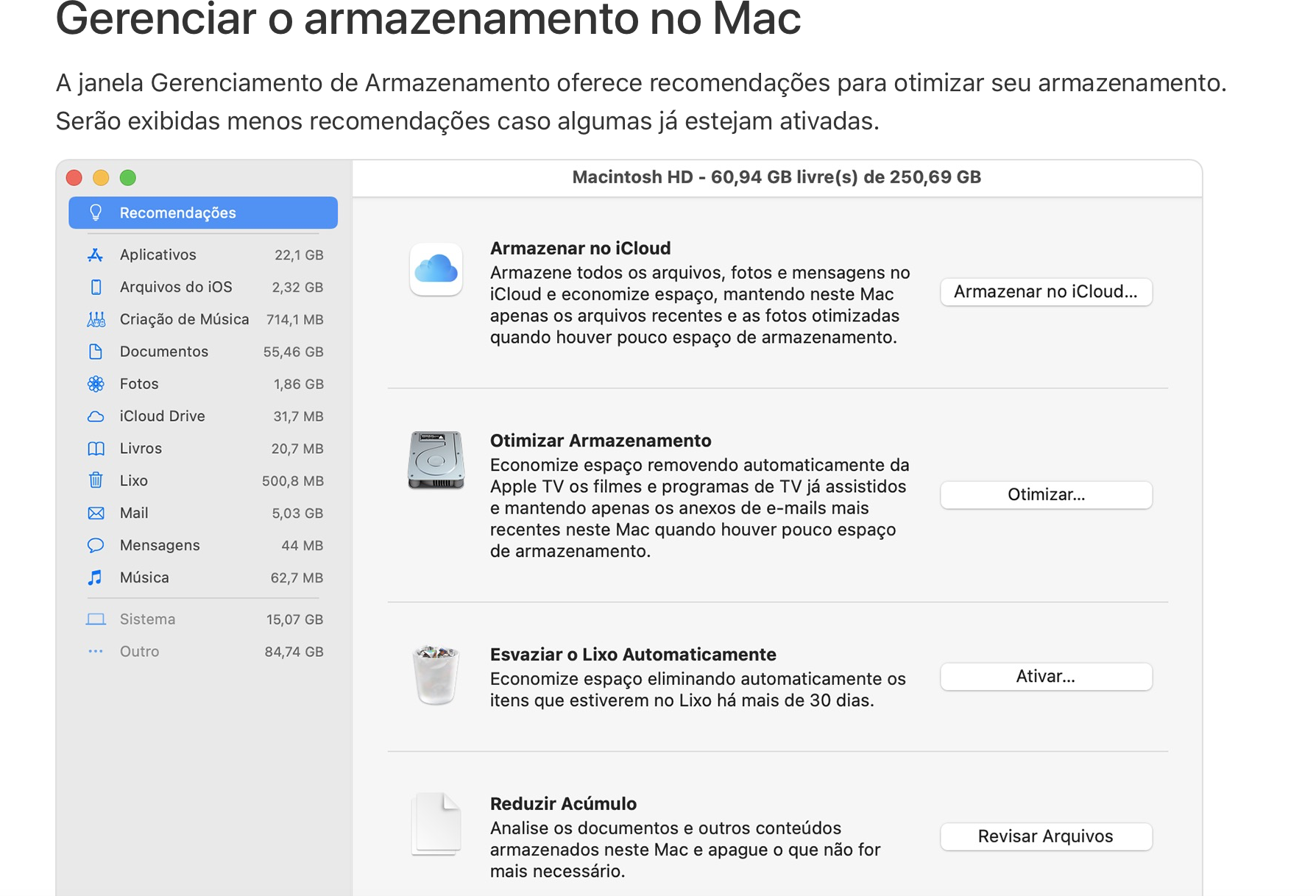The height and width of the screenshot is (896, 1316).
Task: Open Revisar Arquivos to reduce clutter
Action: pyautogui.click(x=1046, y=836)
